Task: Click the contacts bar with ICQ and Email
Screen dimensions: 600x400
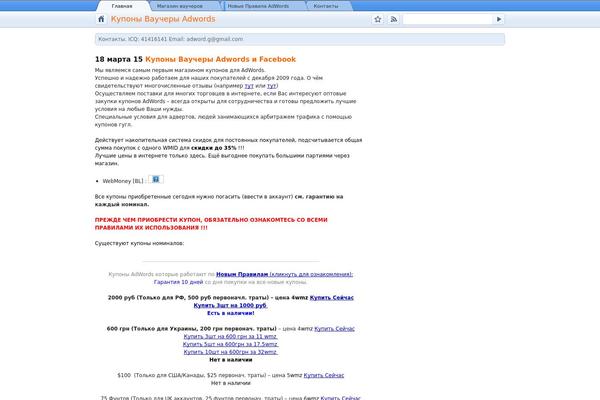Action: (300, 39)
